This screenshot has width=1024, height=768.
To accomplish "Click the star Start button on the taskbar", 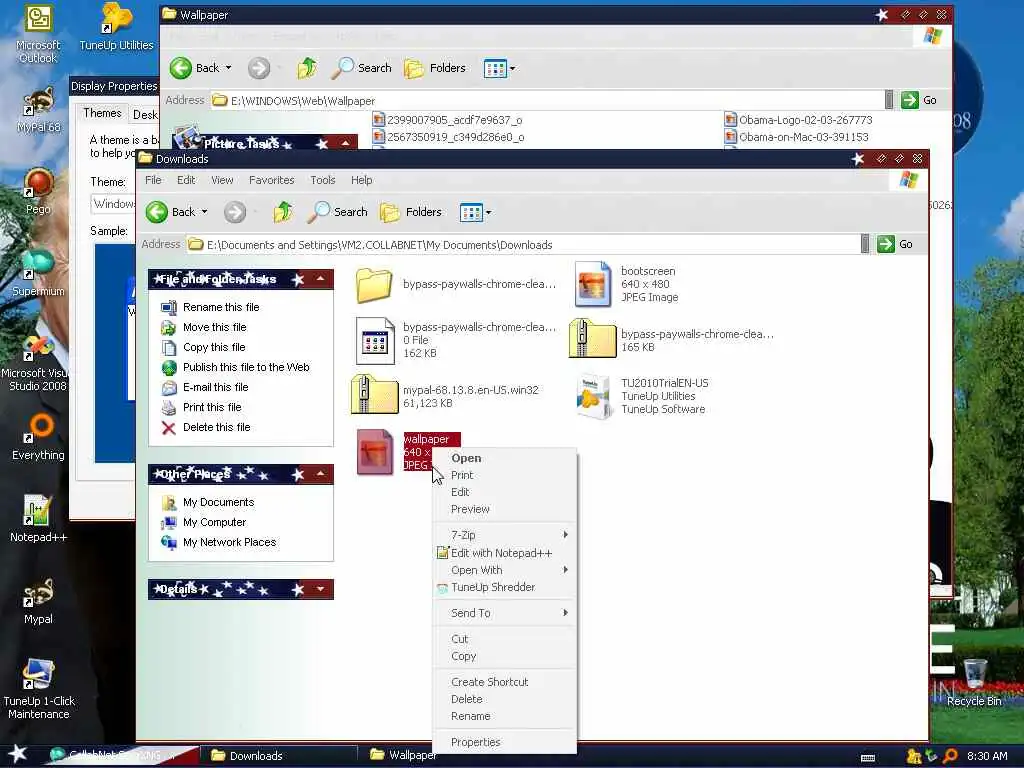I will pos(18,754).
